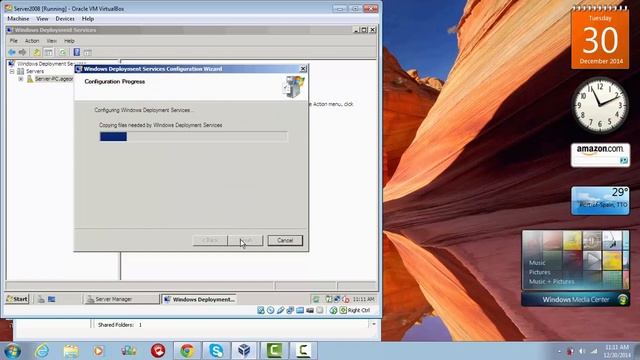Viewport: 640px width, 360px height.
Task: Click the green Refresh toolbar icon
Action: (x=62, y=52)
